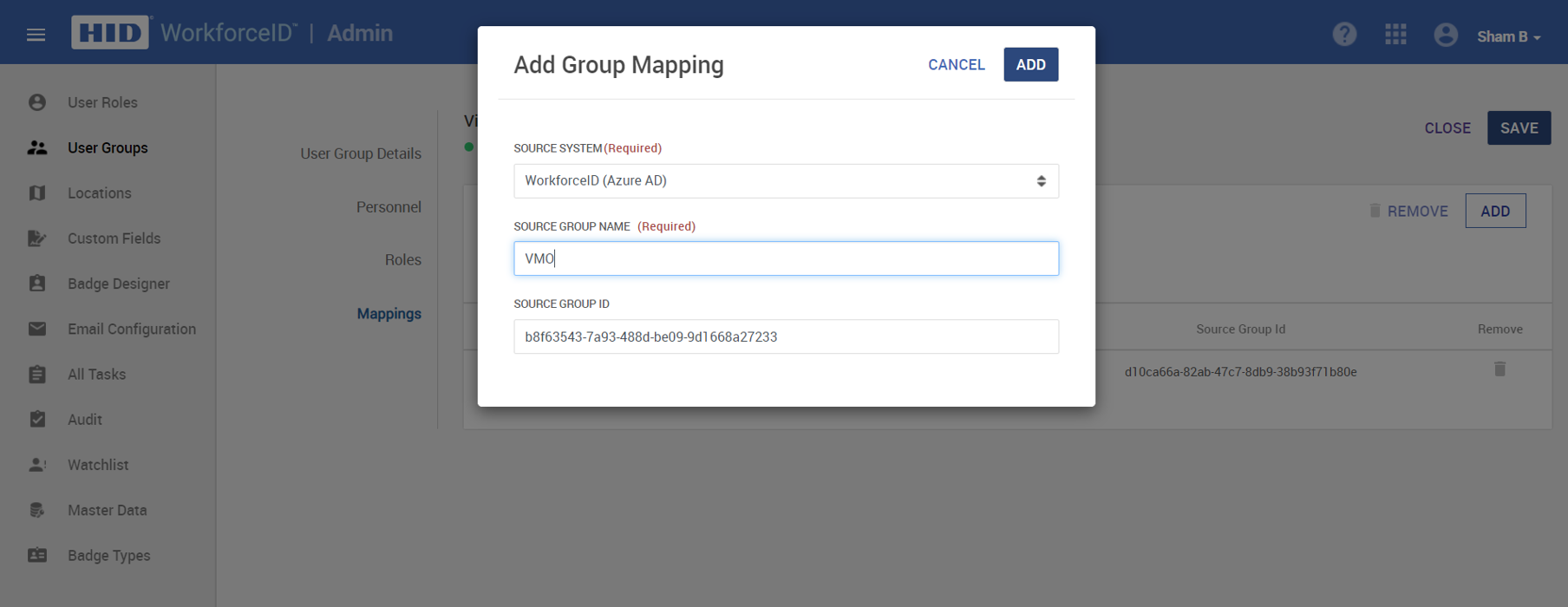Switch to the Roles tab
Viewport: 1568px width, 607px height.
coord(403,260)
